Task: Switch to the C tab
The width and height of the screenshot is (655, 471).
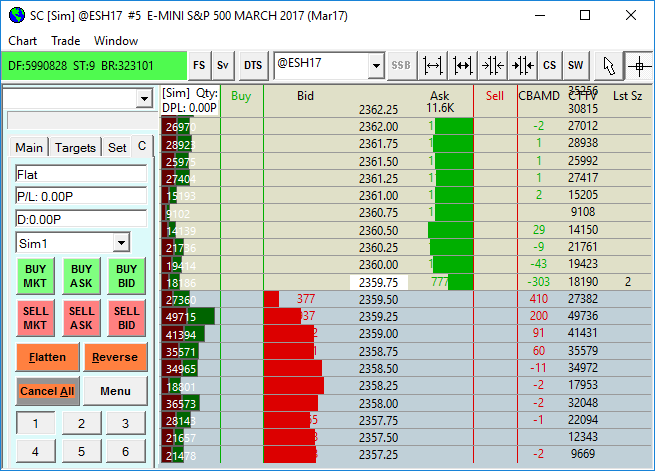Action: 142,146
